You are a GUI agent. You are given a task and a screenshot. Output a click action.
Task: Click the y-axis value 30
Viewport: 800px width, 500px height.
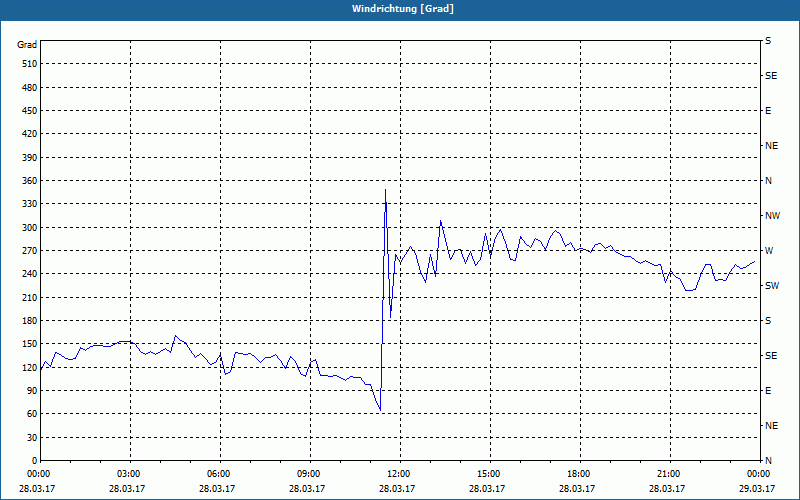32,437
